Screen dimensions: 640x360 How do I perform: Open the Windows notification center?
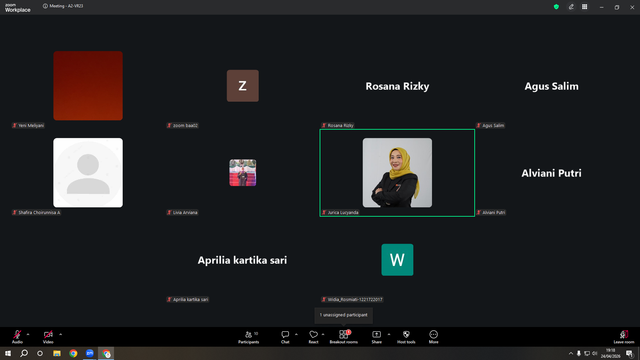pos(629,353)
